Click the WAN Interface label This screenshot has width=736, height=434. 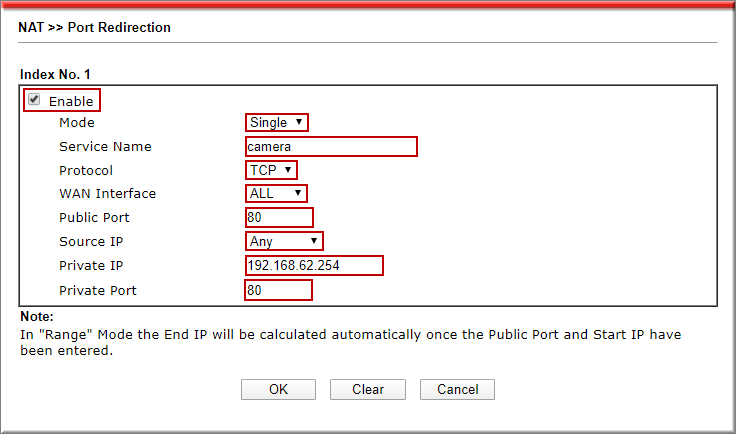(107, 194)
